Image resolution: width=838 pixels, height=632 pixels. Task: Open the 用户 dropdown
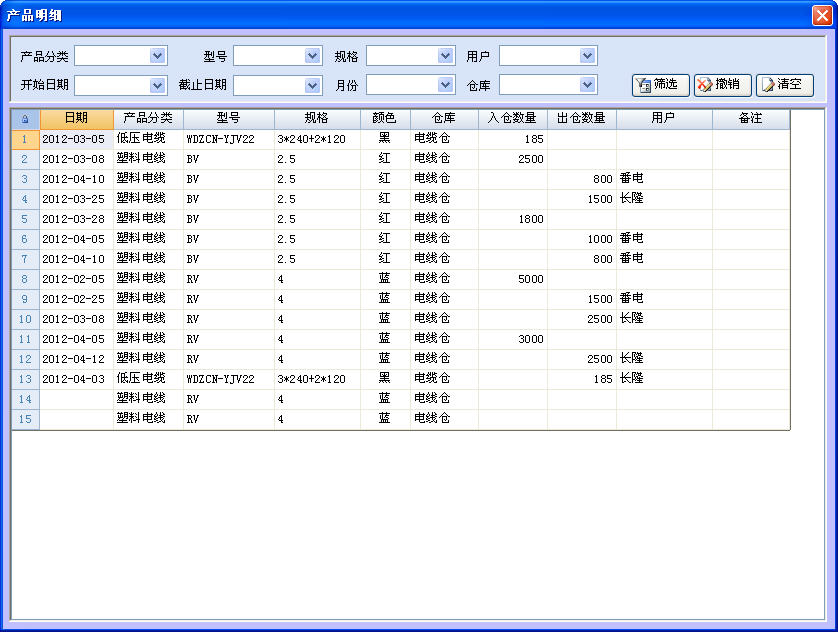(587, 56)
